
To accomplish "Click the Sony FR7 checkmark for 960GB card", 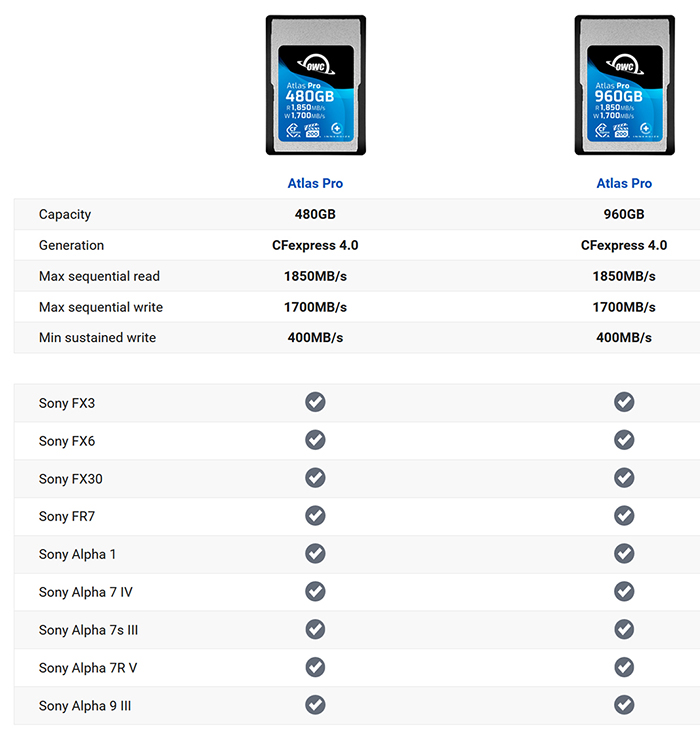I will (x=624, y=515).
